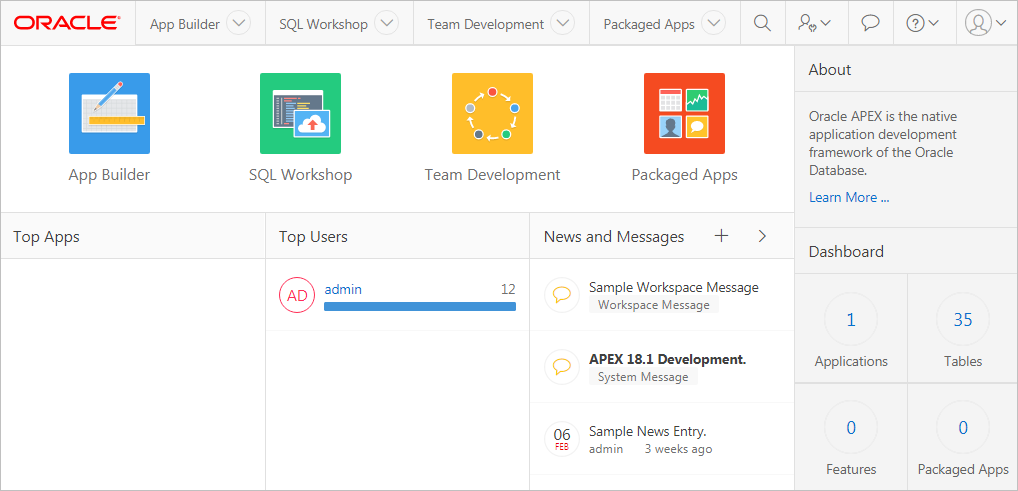Open the Team Development large icon
The height and width of the screenshot is (491, 1018).
(492, 113)
